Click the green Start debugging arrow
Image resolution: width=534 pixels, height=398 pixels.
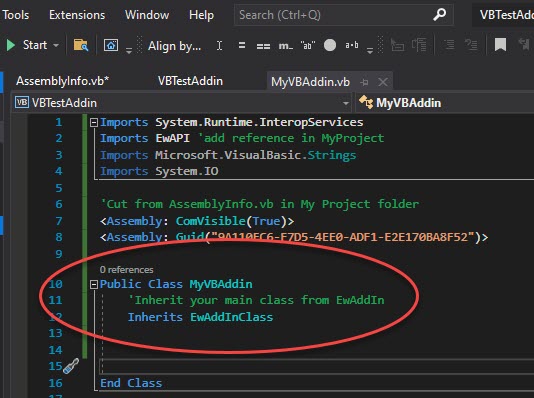coord(11,45)
